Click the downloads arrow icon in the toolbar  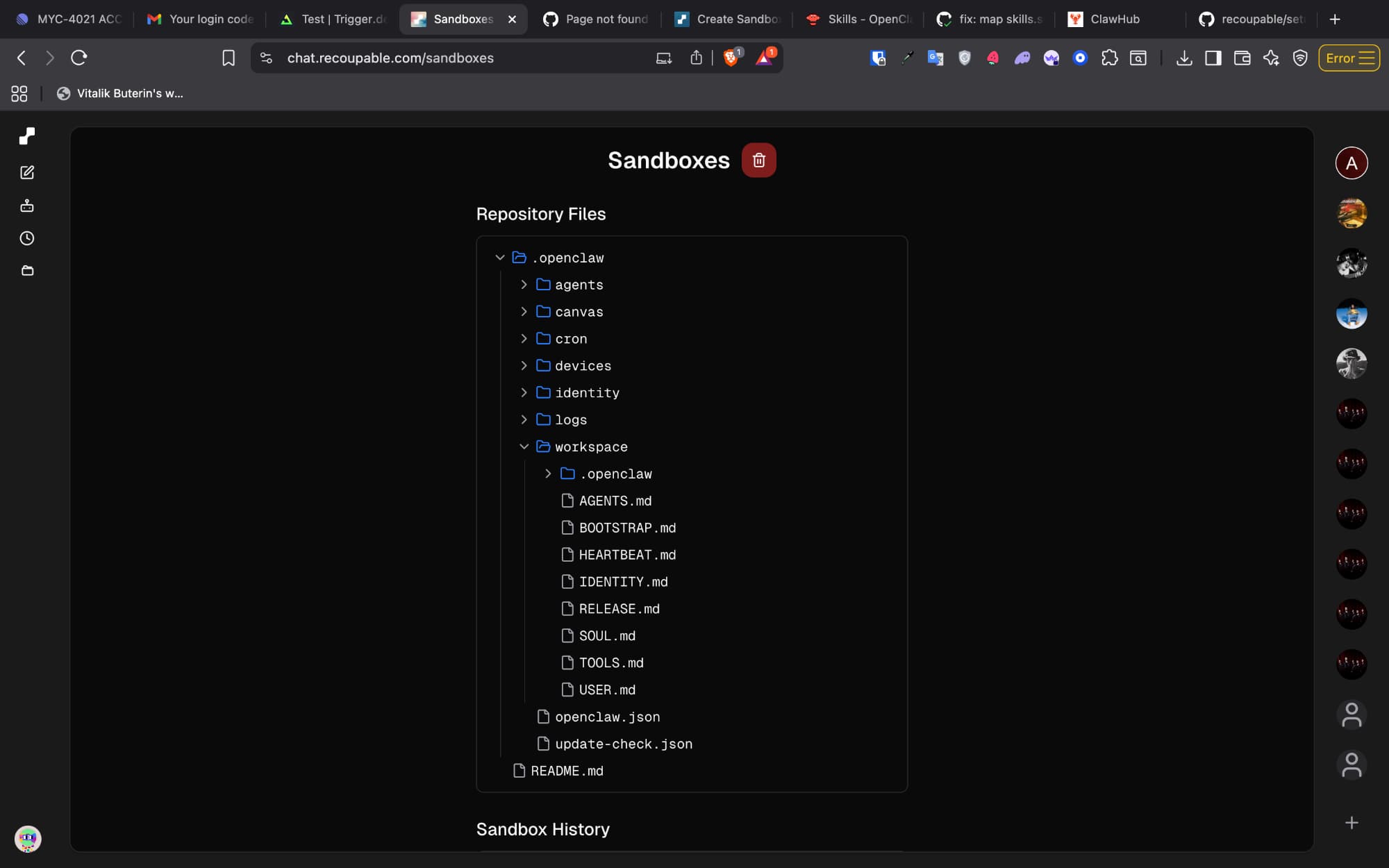(1183, 58)
